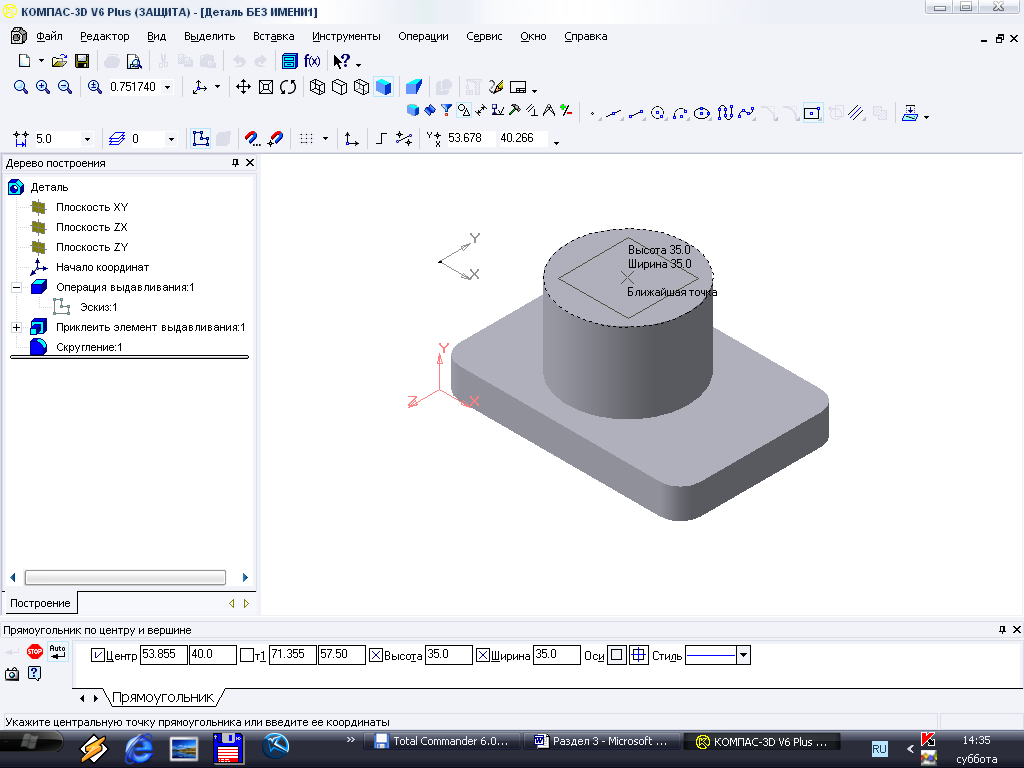Open Total Commander taskbar button
Viewport: 1024px width, 768px height.
[x=442, y=741]
